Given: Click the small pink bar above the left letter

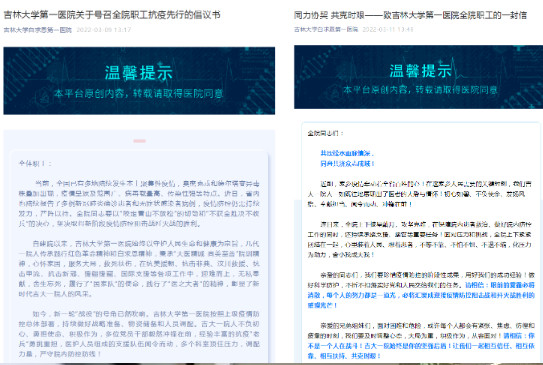Looking at the screenshot, I should [x=140, y=141].
